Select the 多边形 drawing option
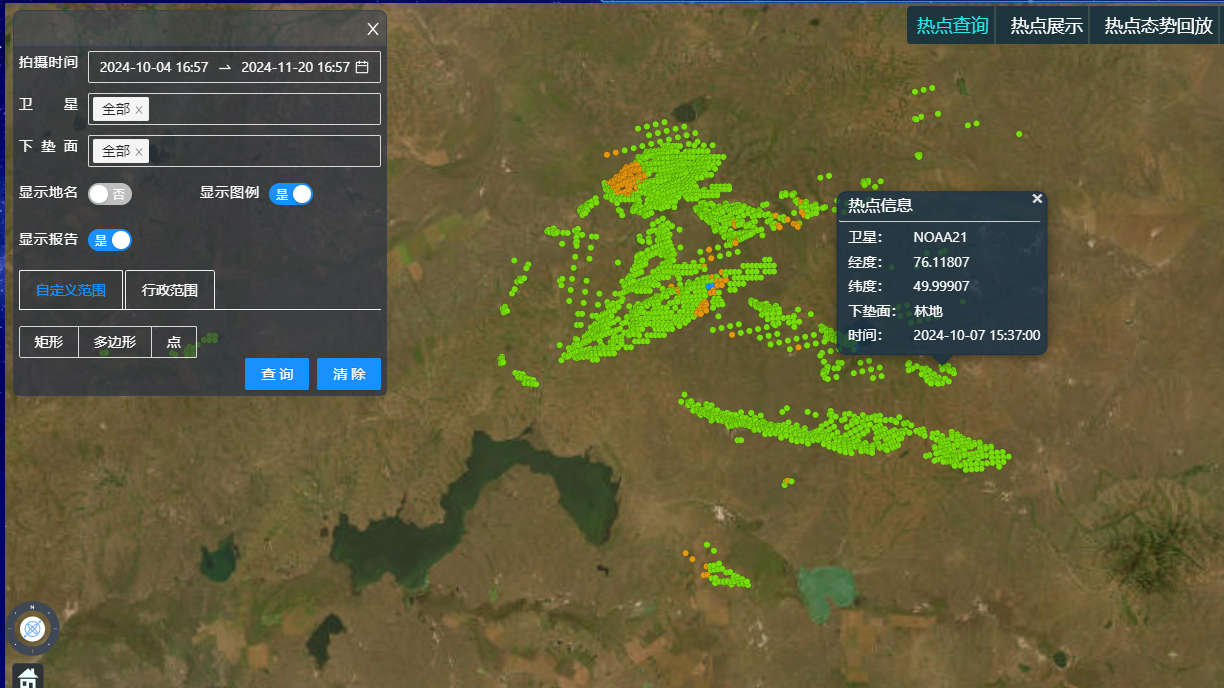 [115, 342]
